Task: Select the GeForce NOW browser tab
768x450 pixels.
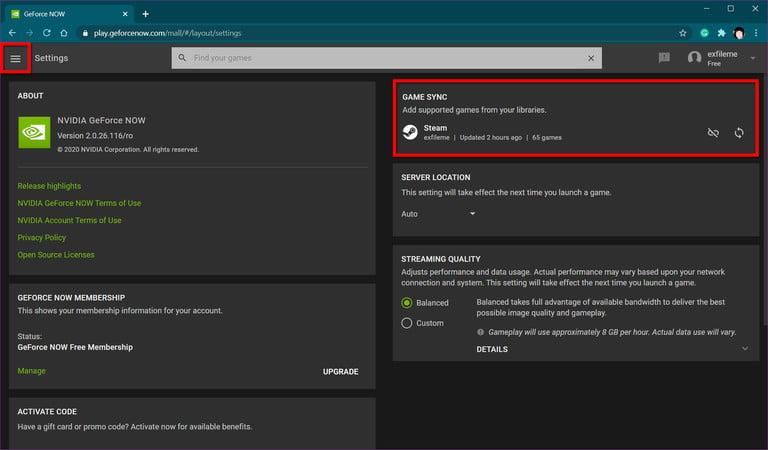Action: click(x=69, y=14)
